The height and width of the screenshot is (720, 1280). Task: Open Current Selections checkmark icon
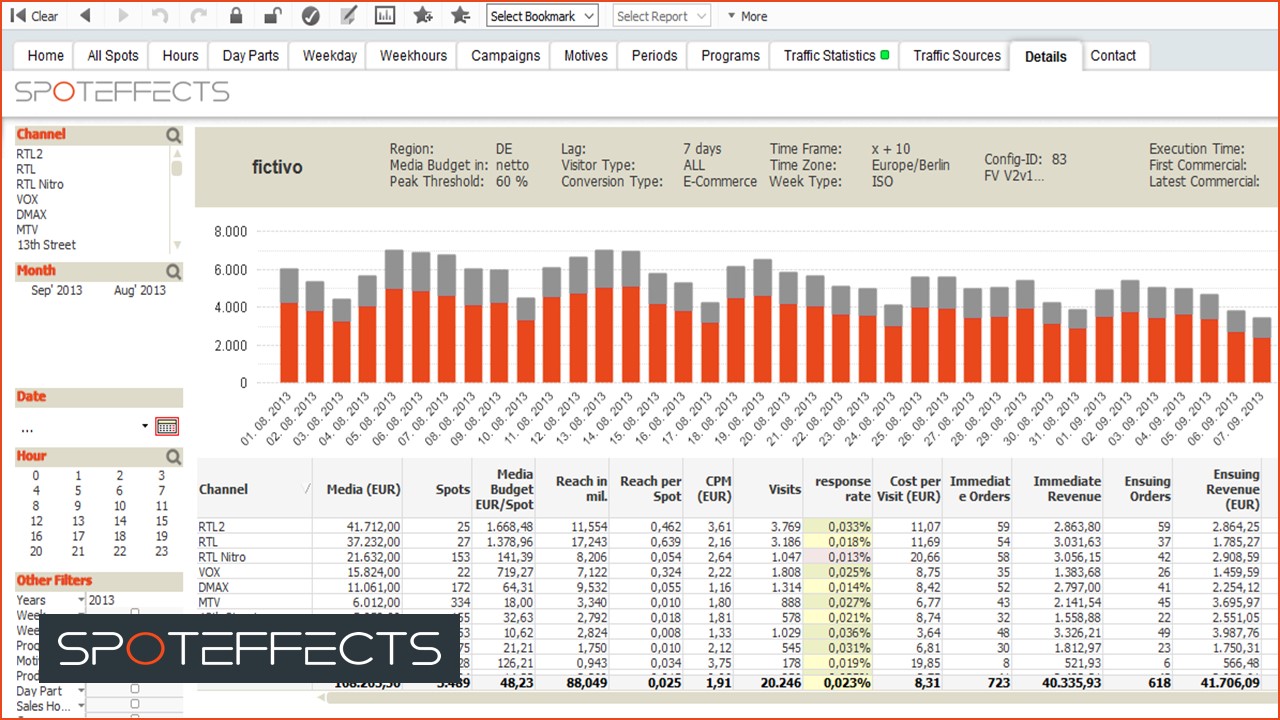click(311, 16)
